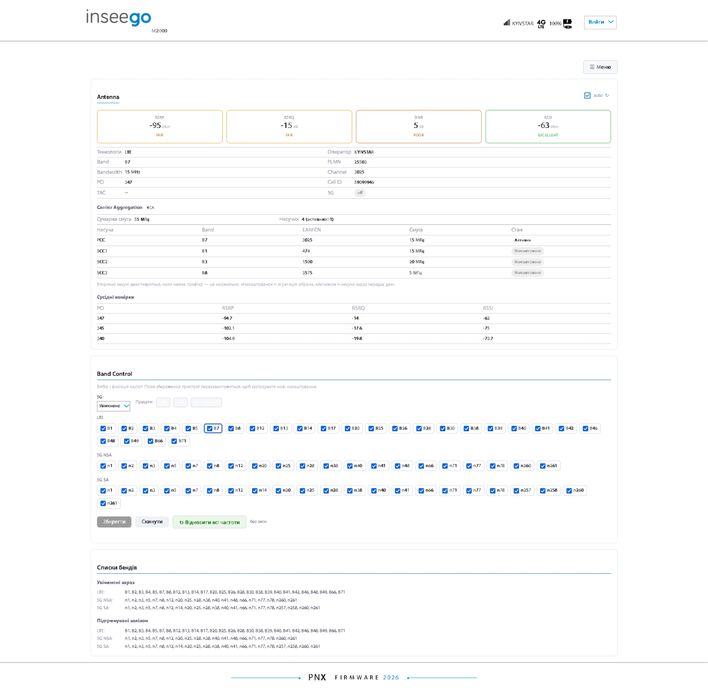Viewport: 708px width, 700px height.
Task: Click the Сусідні комірки heading
Action: coord(115,297)
